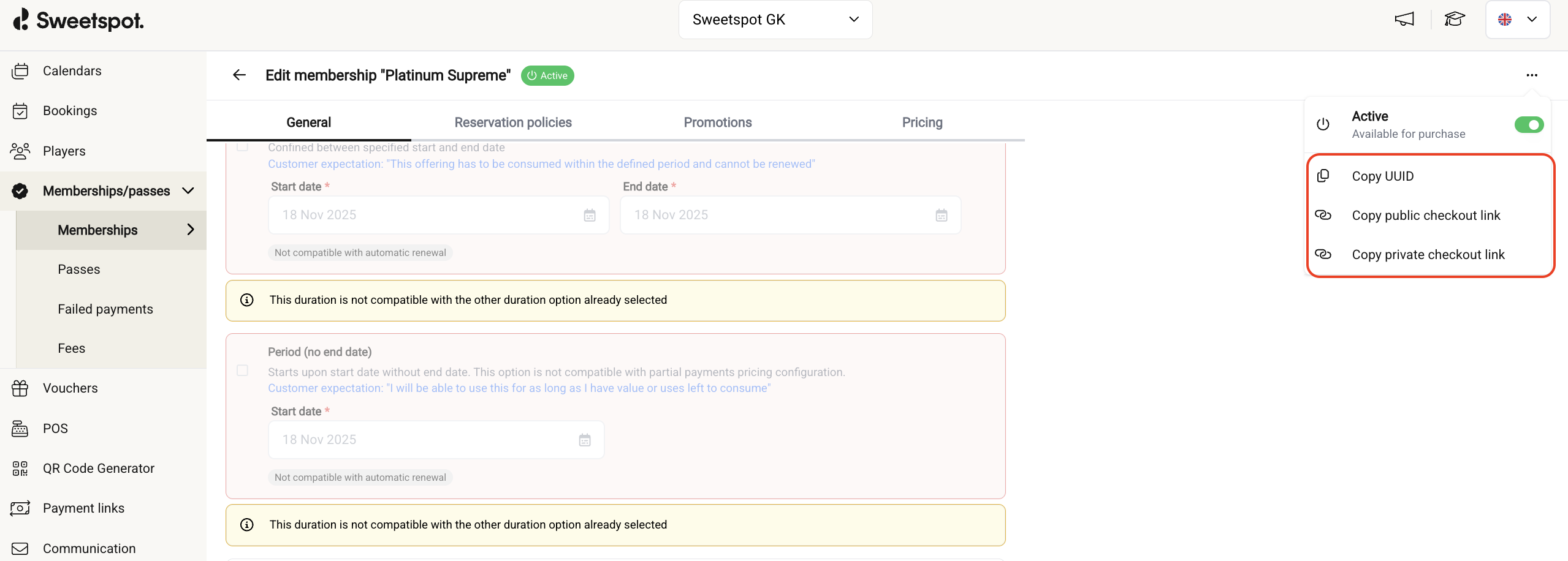Open calendar picker in End date field

click(941, 215)
